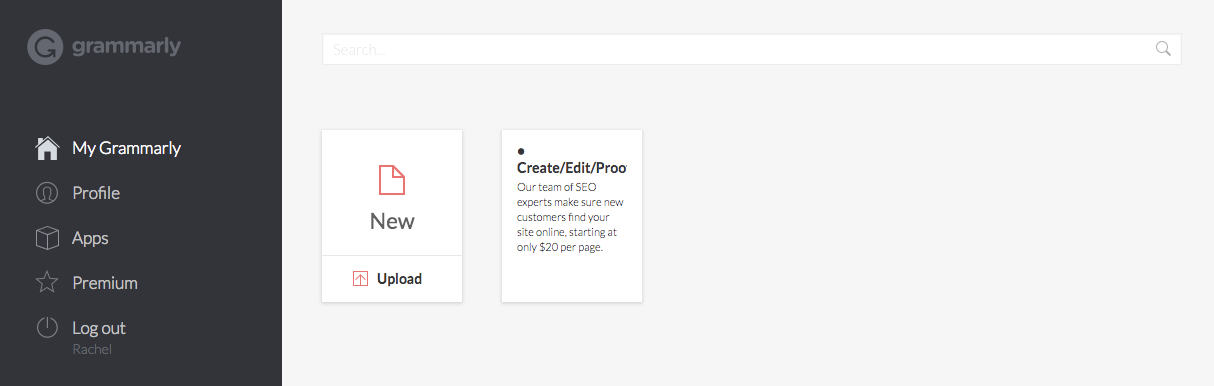Click the grammarly wordmark in the sidebar
Image resolution: width=1214 pixels, height=386 pixels.
tap(126, 47)
